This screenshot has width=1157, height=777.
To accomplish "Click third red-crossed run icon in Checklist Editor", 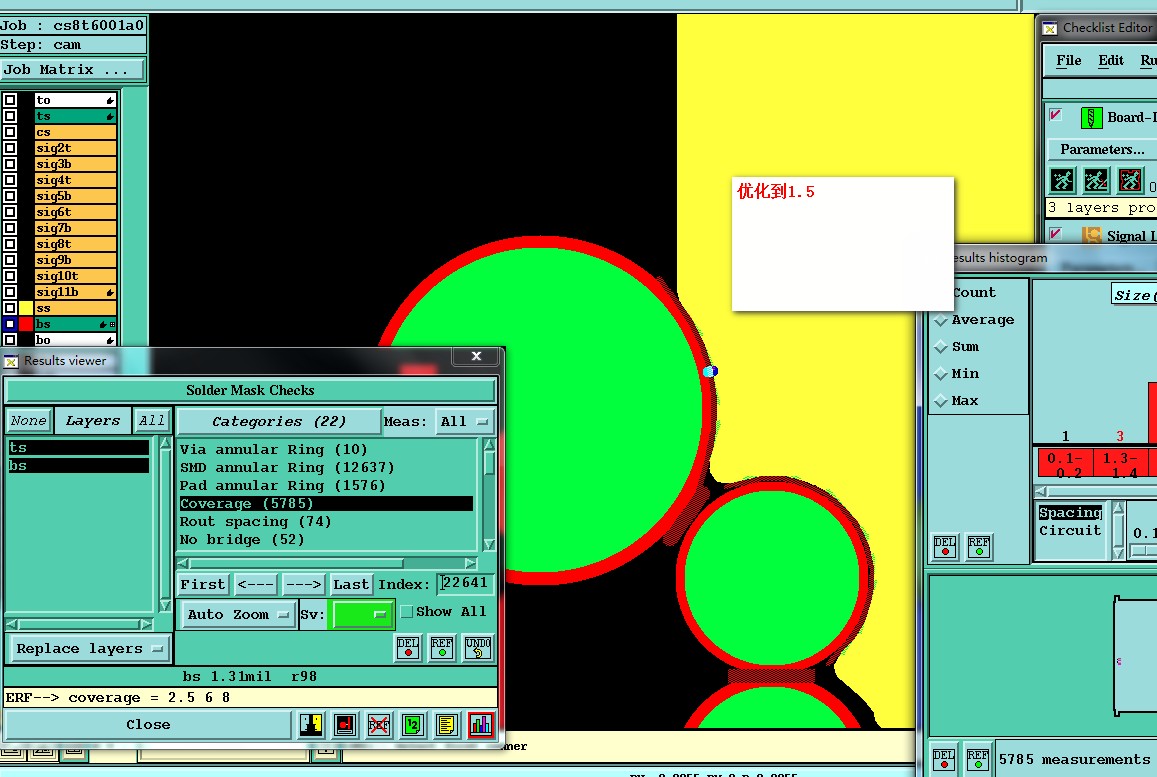I will click(1130, 180).
